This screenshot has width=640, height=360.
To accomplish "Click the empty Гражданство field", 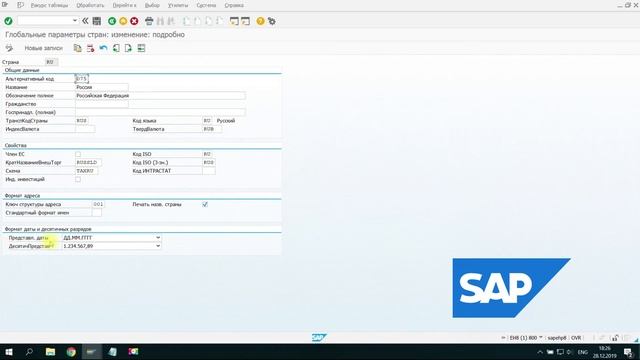I will 102,104.
